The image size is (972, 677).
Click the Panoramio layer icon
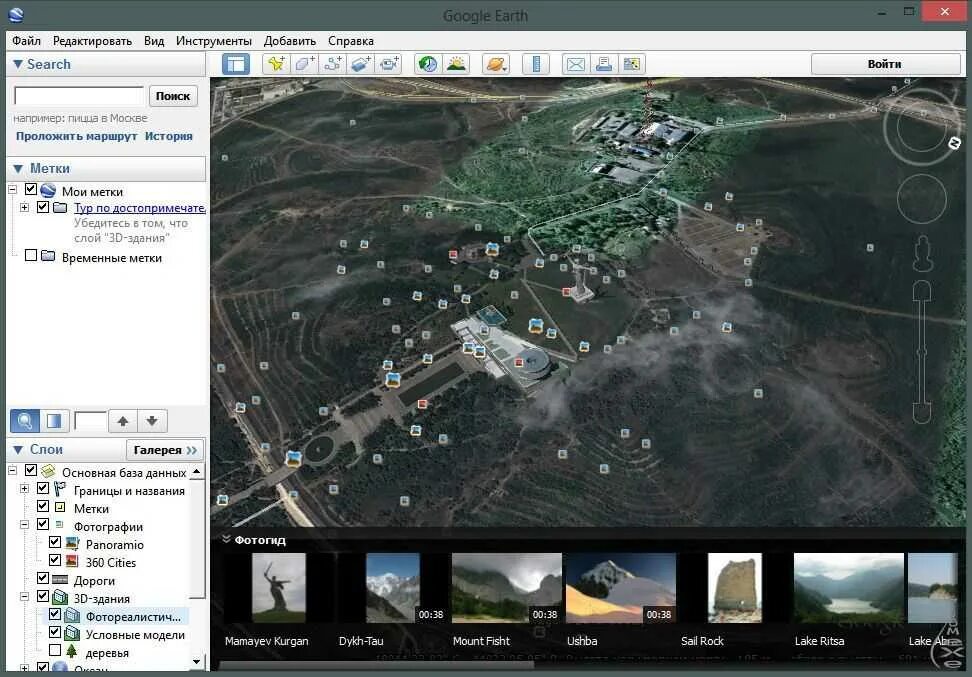tap(73, 544)
